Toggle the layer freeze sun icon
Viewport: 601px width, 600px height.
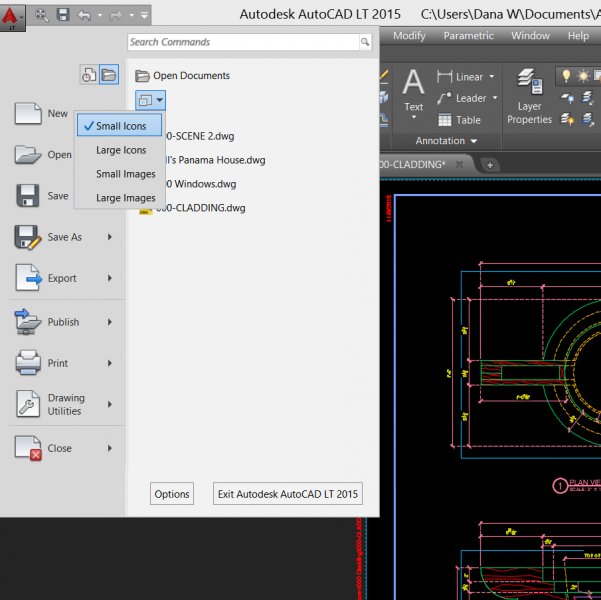tap(583, 76)
